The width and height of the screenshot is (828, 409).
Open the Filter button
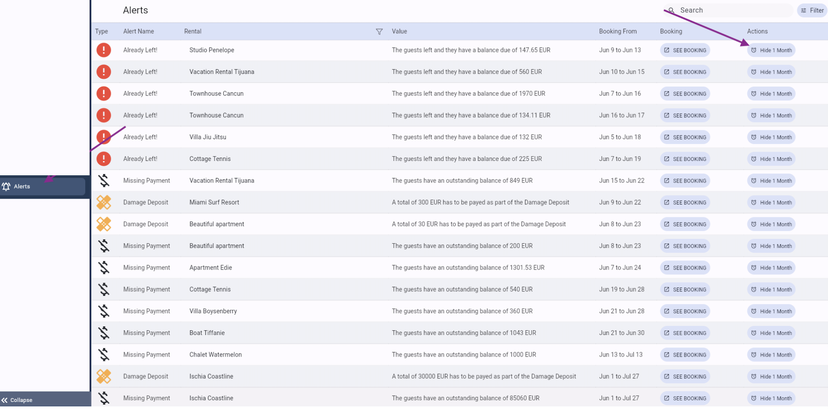[x=812, y=10]
